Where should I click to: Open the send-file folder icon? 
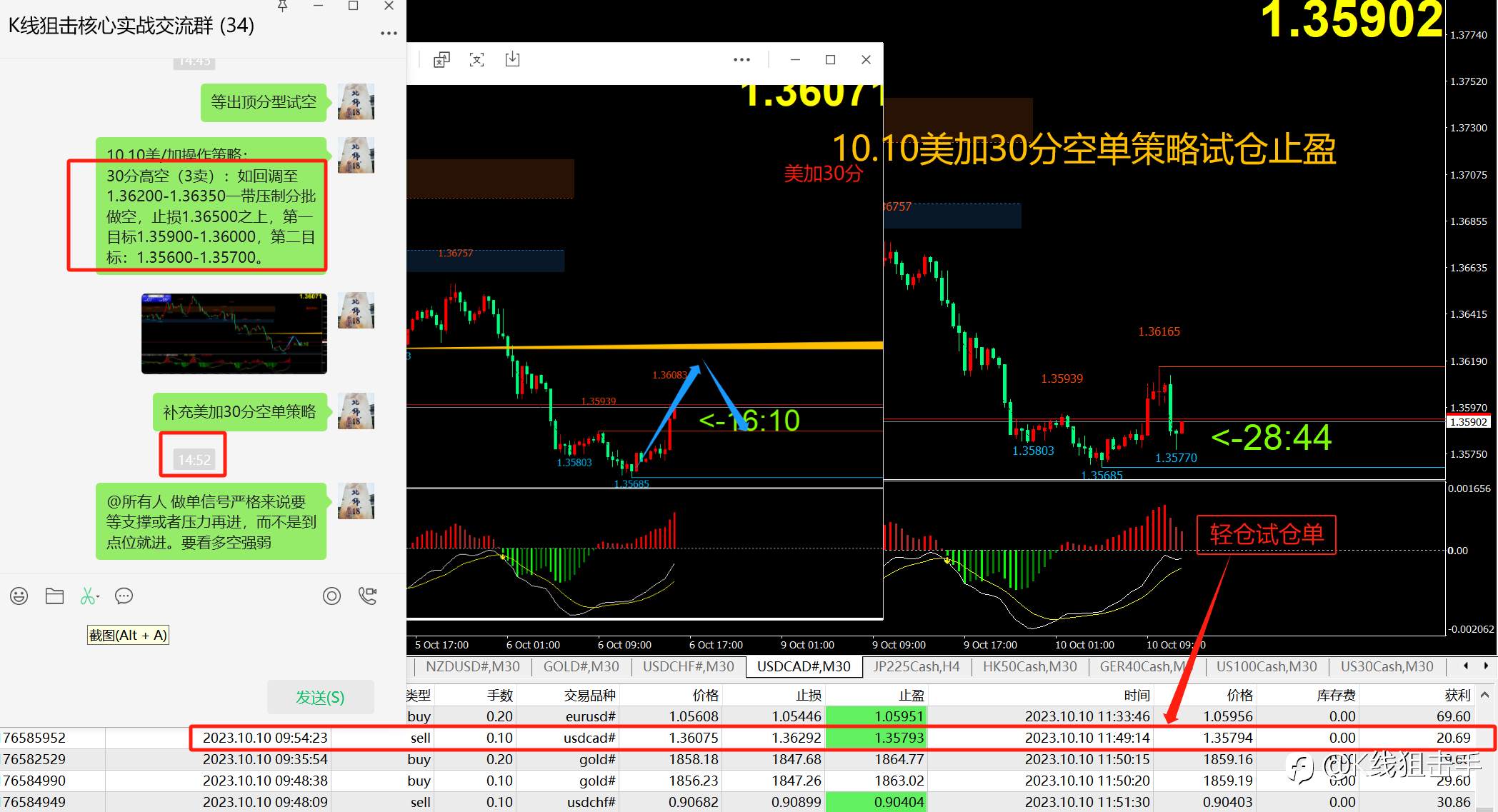tap(54, 596)
